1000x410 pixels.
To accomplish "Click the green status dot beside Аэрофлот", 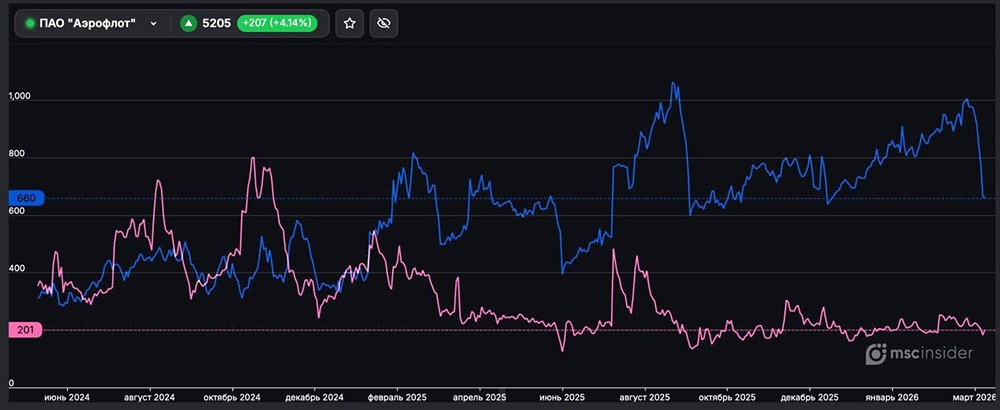I will pos(29,23).
